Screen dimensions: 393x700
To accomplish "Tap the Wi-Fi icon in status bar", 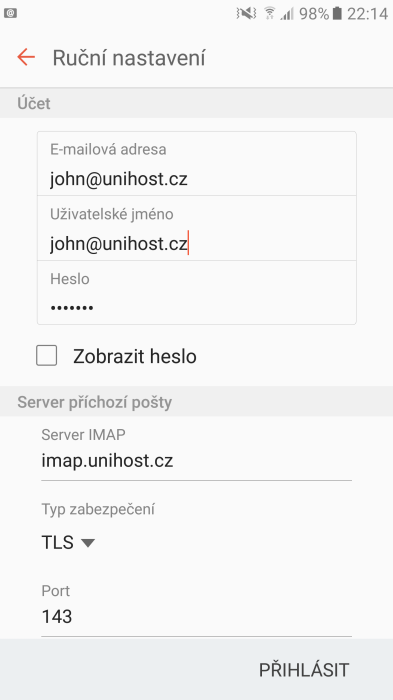I will click(x=270, y=14).
